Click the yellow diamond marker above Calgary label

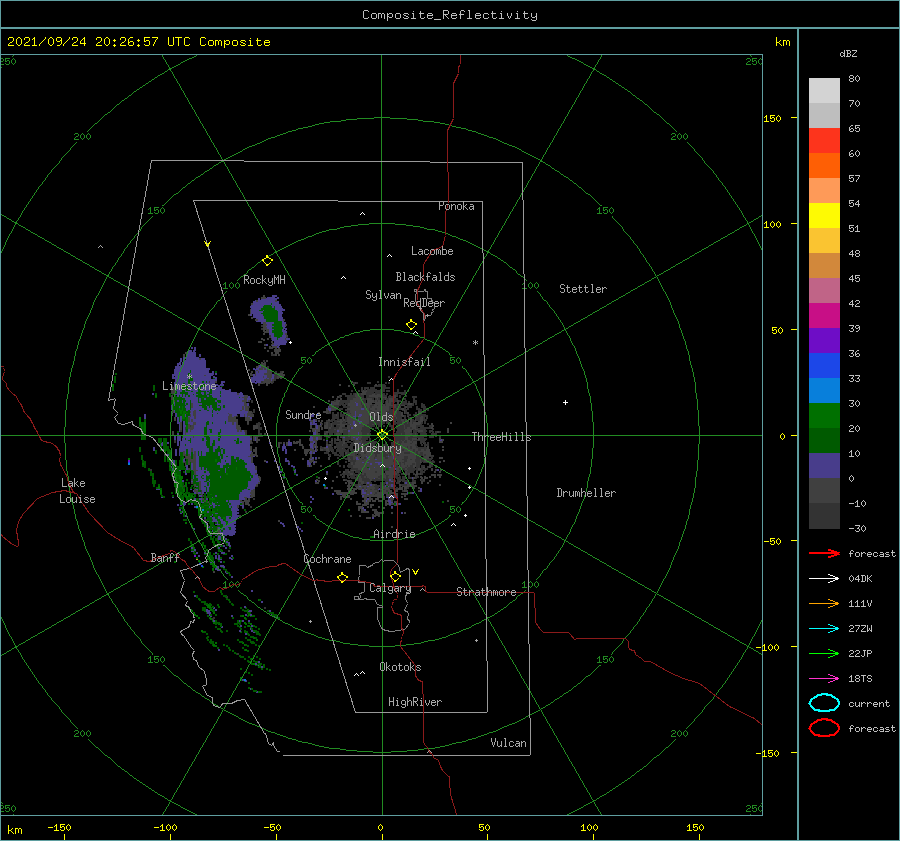coord(395,576)
